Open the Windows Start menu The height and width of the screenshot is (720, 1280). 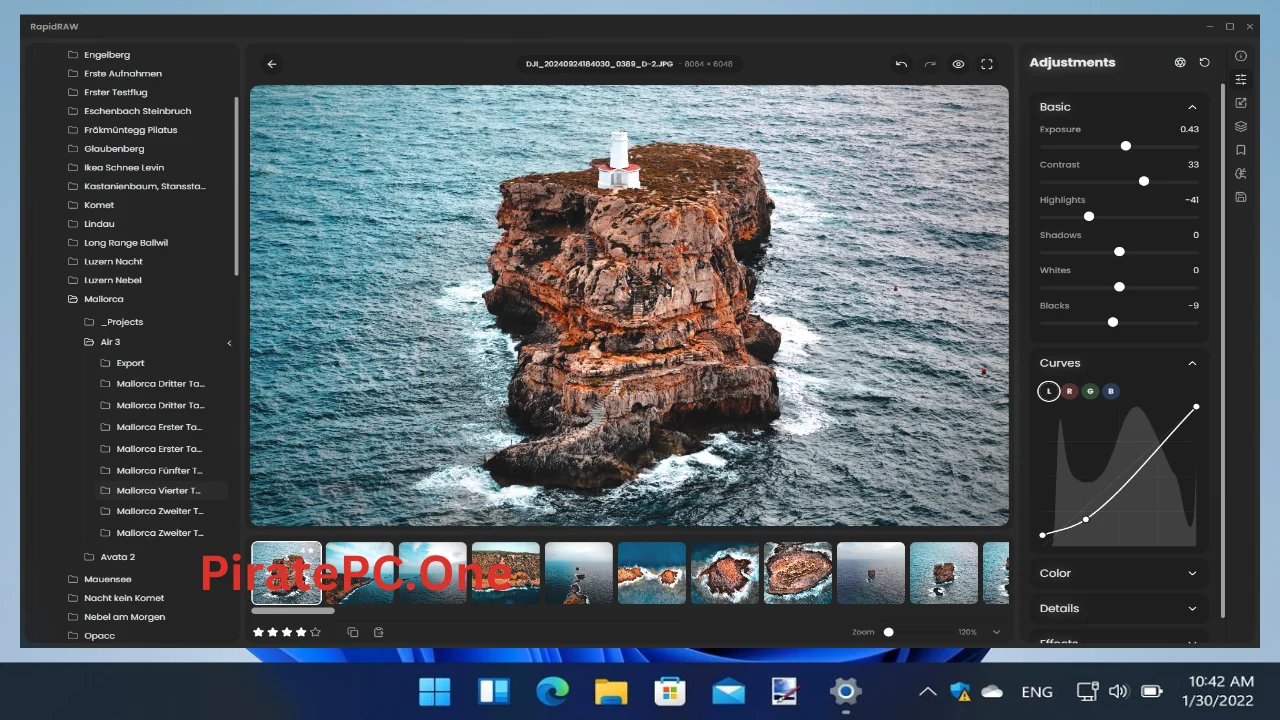point(434,691)
